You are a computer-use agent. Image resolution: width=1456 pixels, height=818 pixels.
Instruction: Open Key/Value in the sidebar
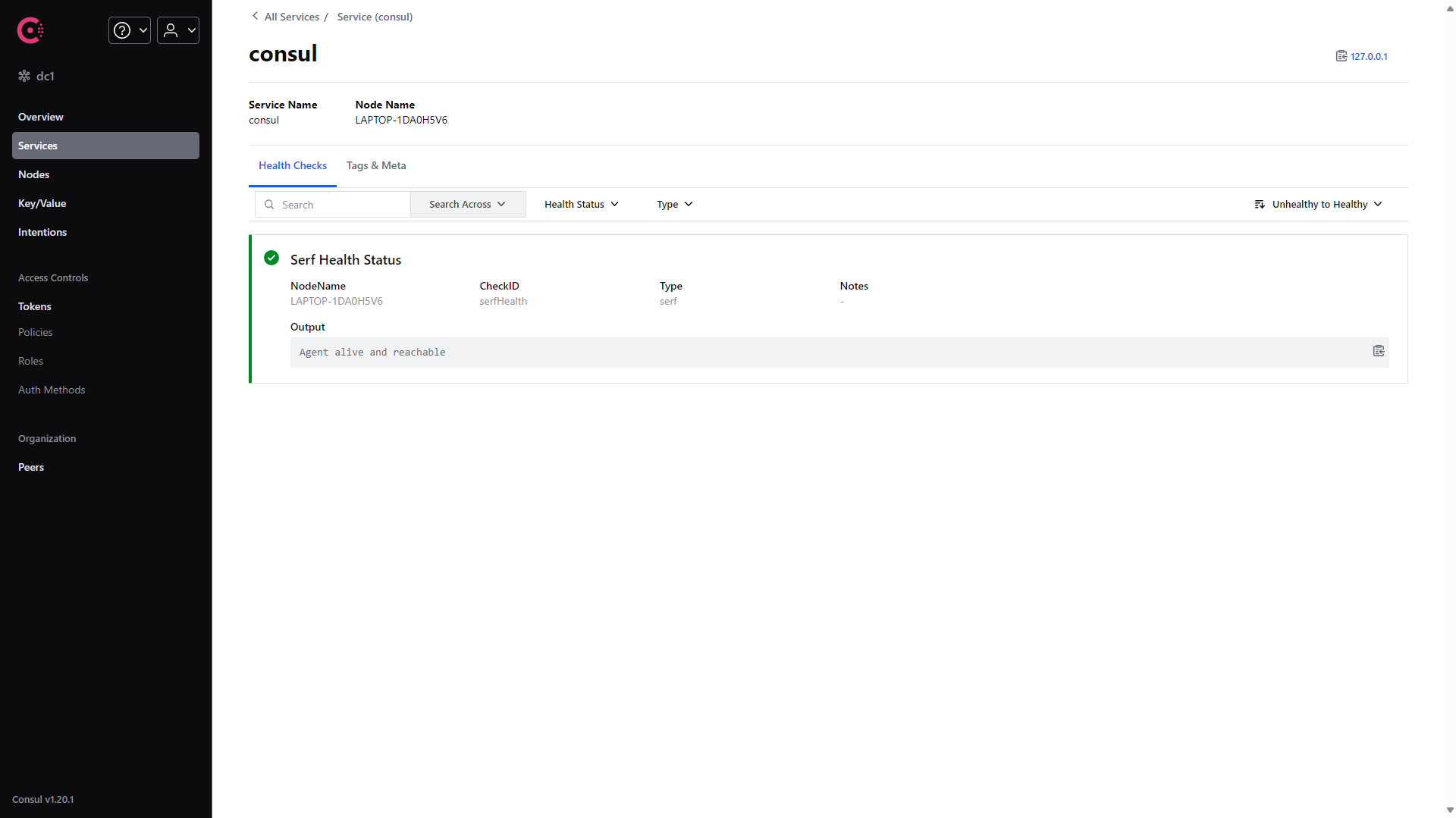point(105,203)
